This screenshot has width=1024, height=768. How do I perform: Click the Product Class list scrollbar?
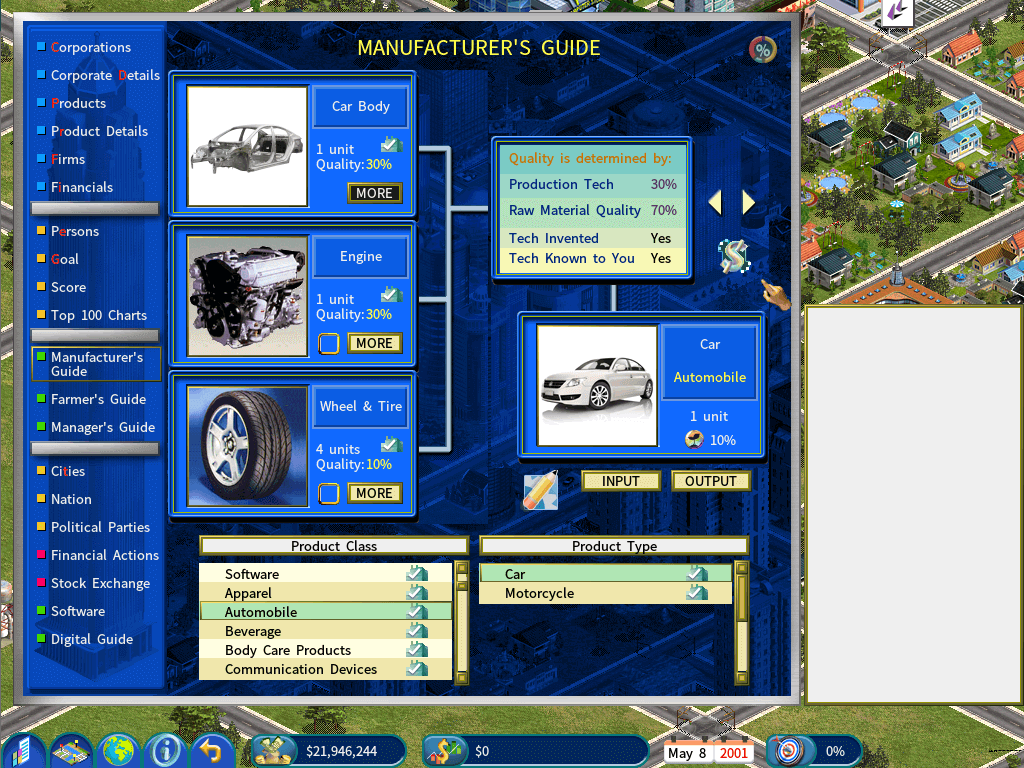tap(462, 622)
